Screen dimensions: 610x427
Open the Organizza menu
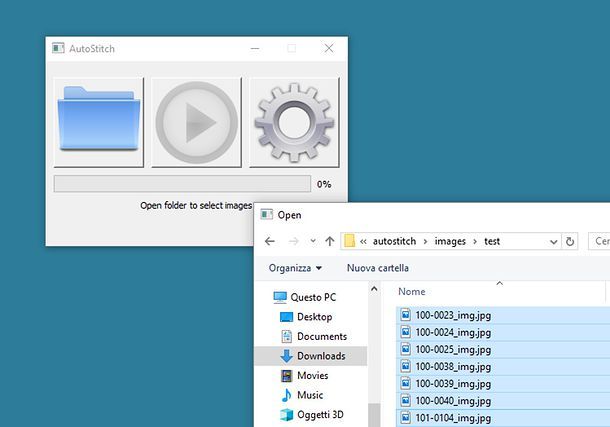click(295, 268)
